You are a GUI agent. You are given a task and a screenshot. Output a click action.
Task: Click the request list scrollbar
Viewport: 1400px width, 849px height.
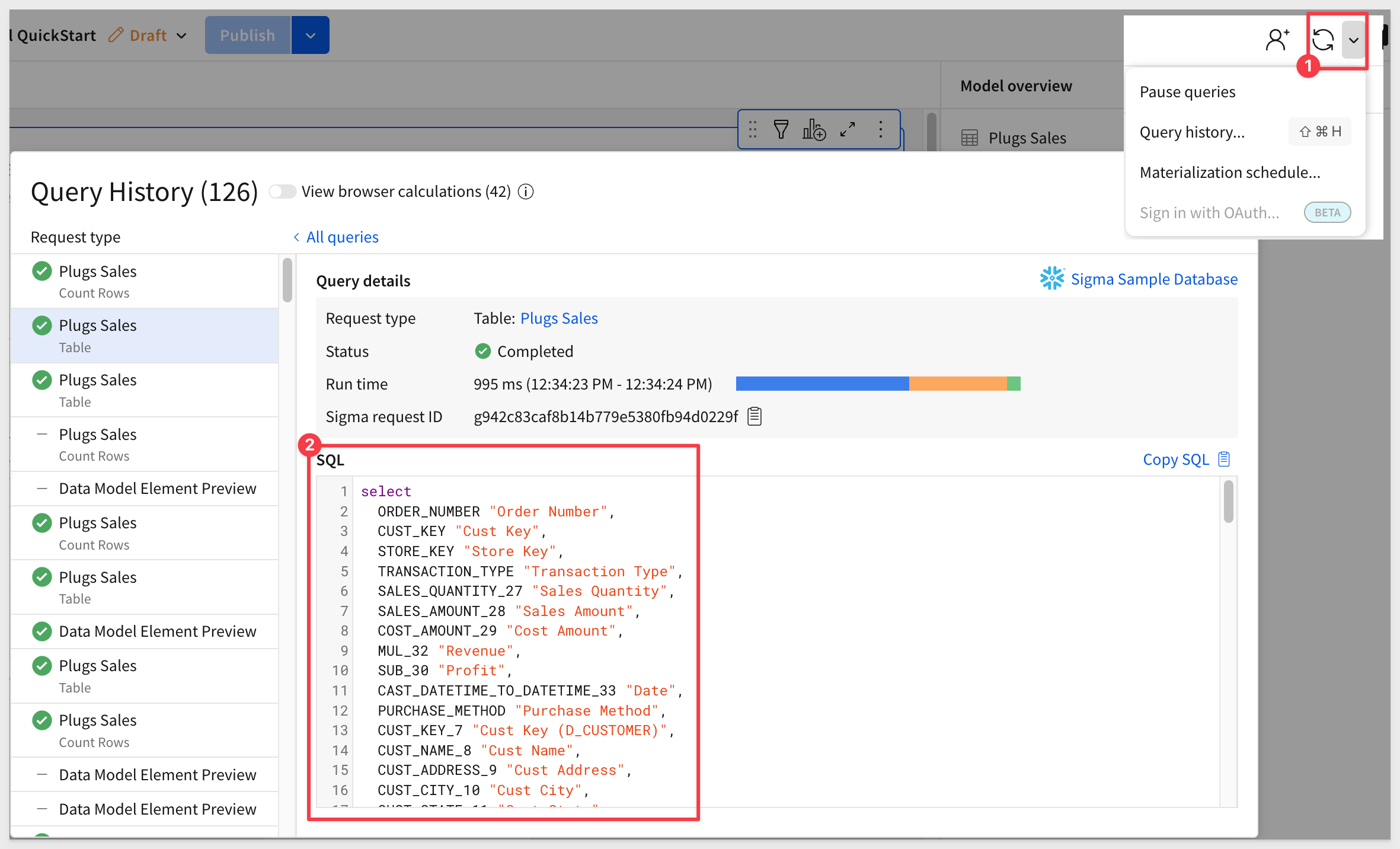click(x=287, y=280)
